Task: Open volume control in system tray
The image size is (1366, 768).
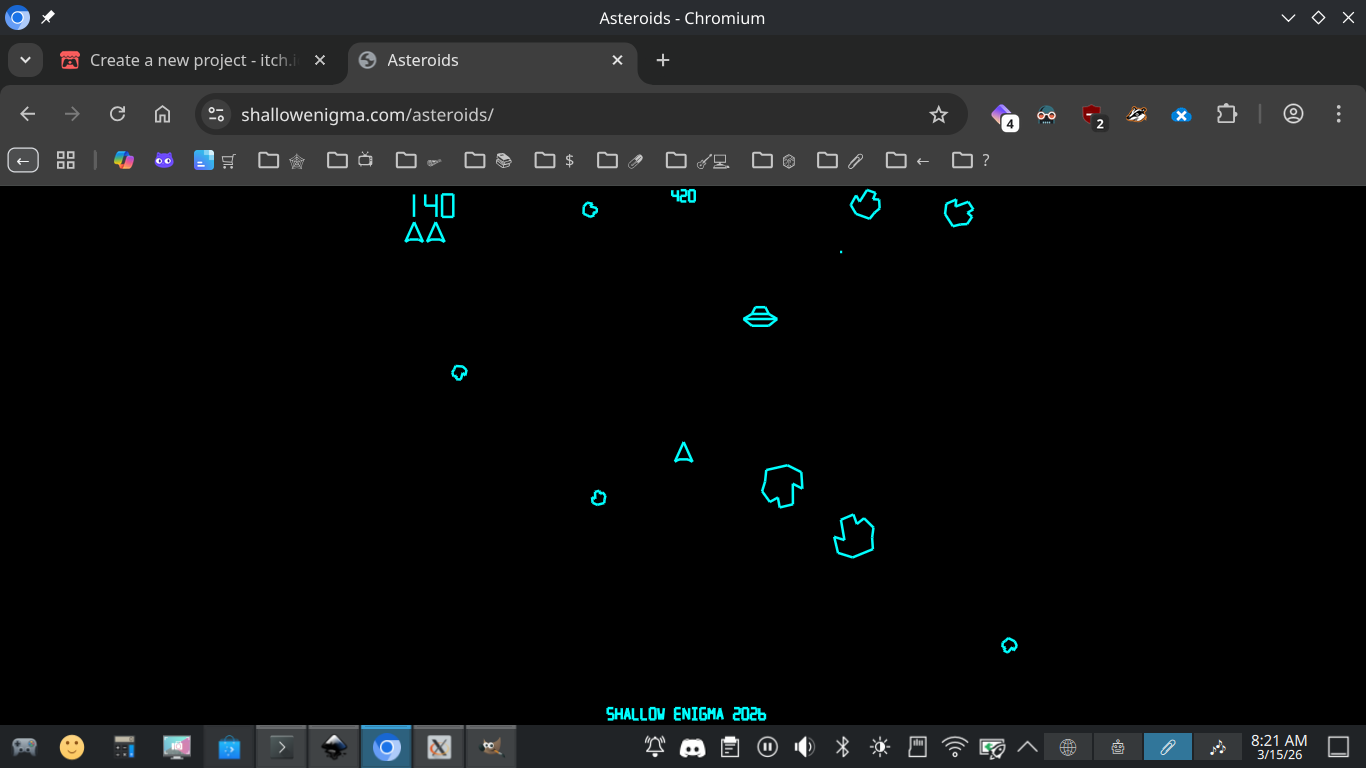Action: 804,747
